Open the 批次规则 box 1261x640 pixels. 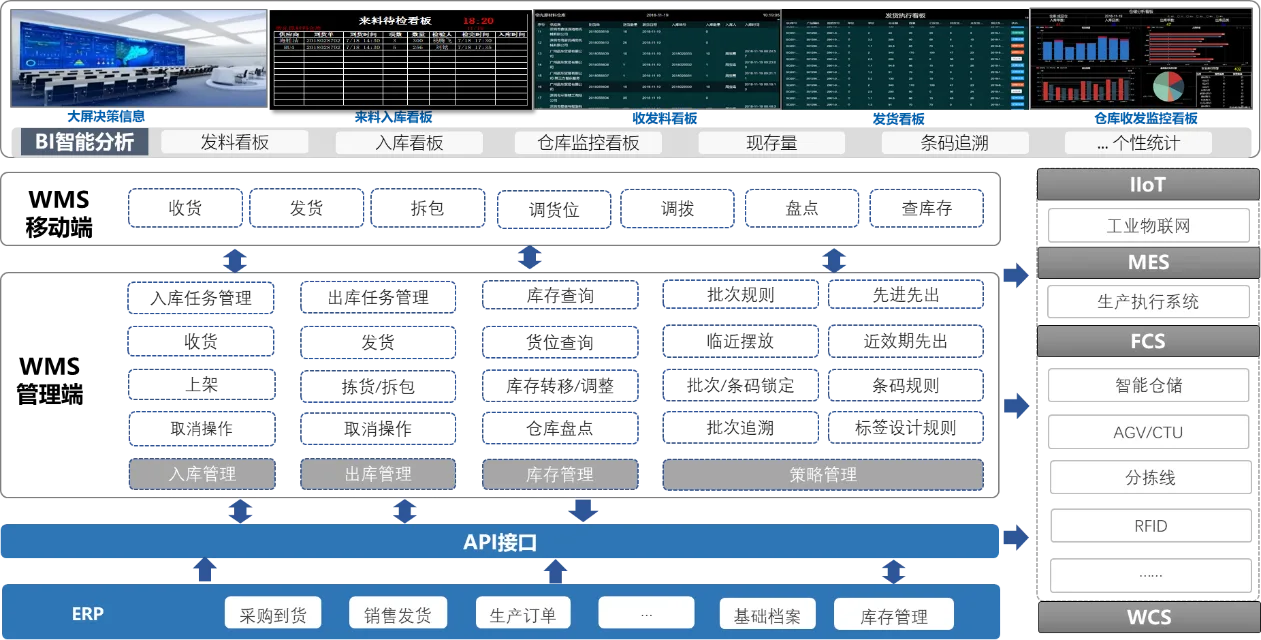point(740,295)
